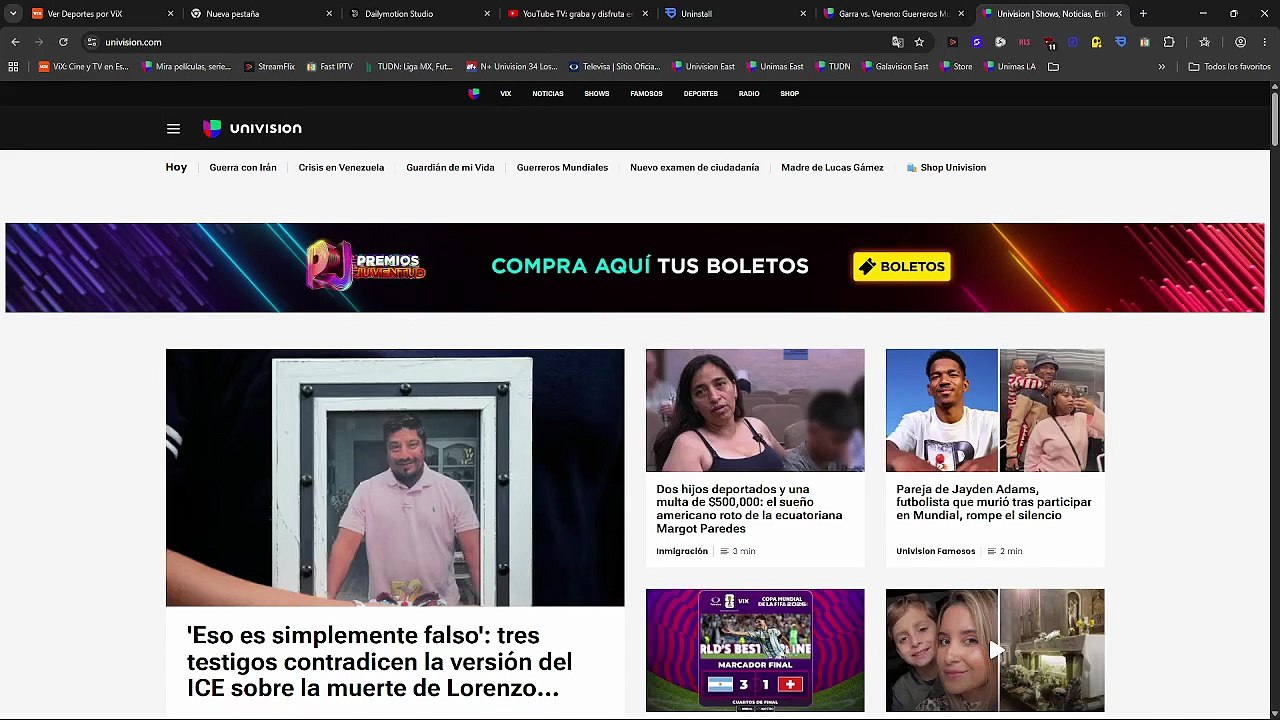
Task: Open the Argentina 3-1 match result thumbnail
Action: click(755, 650)
